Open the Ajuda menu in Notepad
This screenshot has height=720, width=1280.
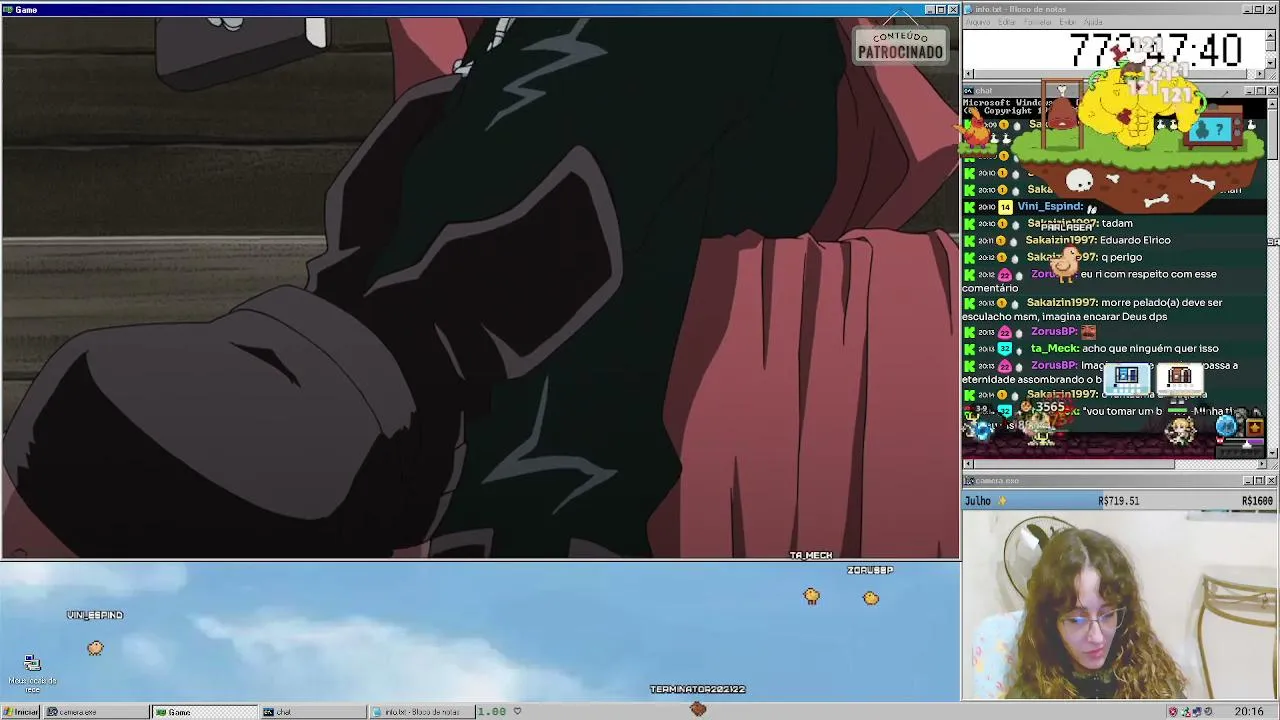pyautogui.click(x=1093, y=22)
